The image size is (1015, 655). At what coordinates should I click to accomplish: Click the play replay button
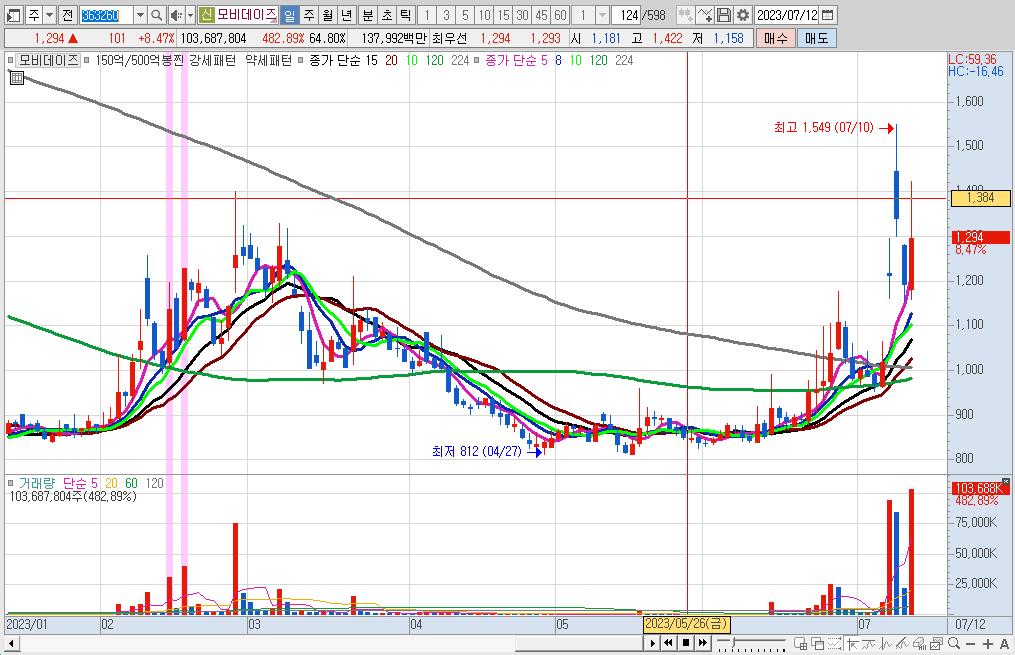point(652,643)
